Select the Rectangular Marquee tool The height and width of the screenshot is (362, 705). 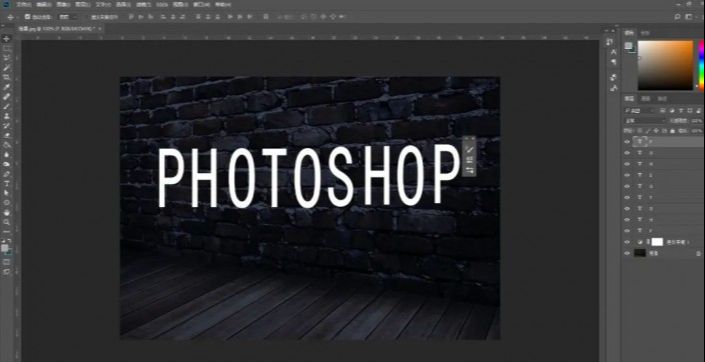[x=6, y=49]
